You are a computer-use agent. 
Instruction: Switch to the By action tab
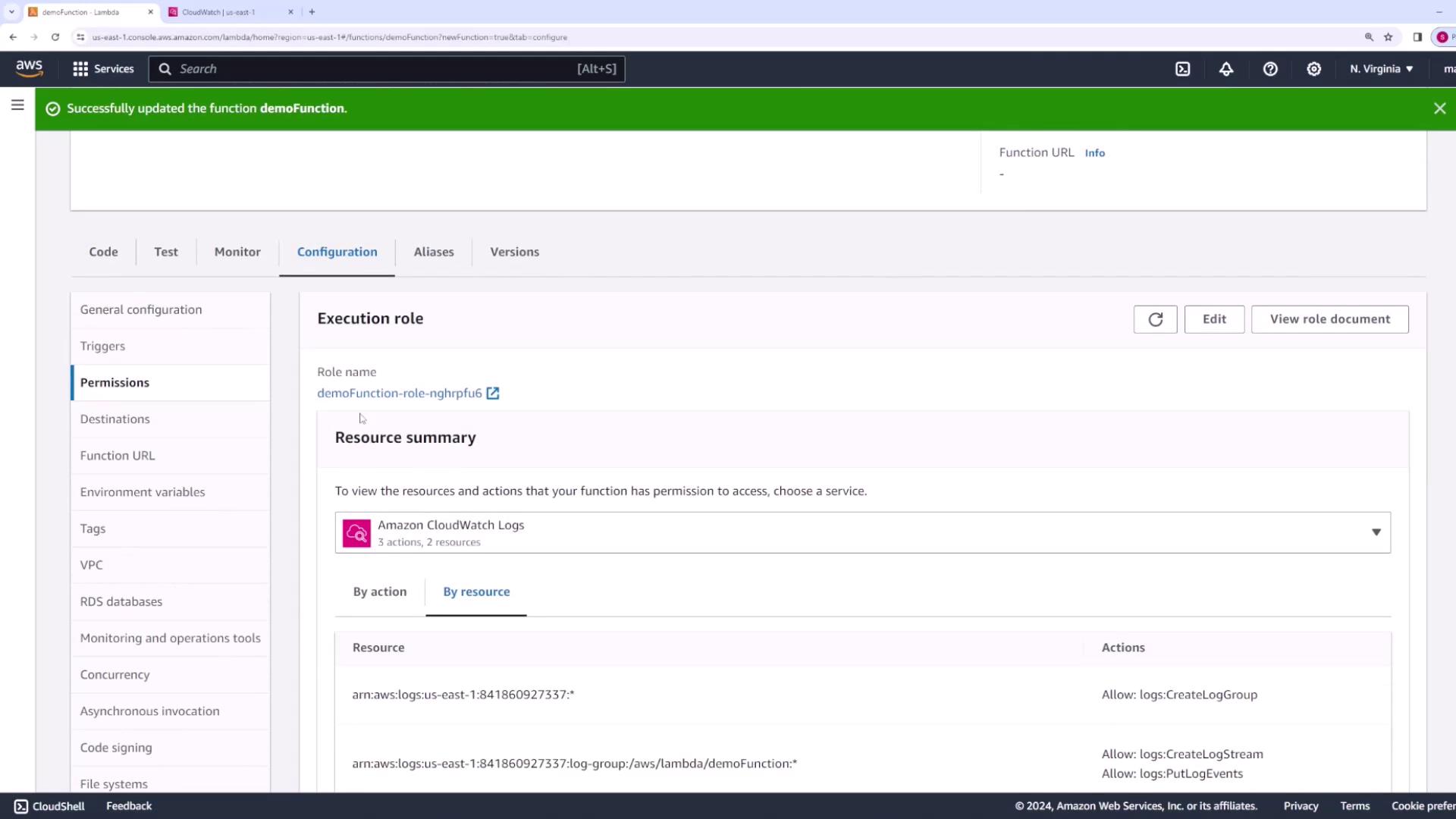point(379,591)
